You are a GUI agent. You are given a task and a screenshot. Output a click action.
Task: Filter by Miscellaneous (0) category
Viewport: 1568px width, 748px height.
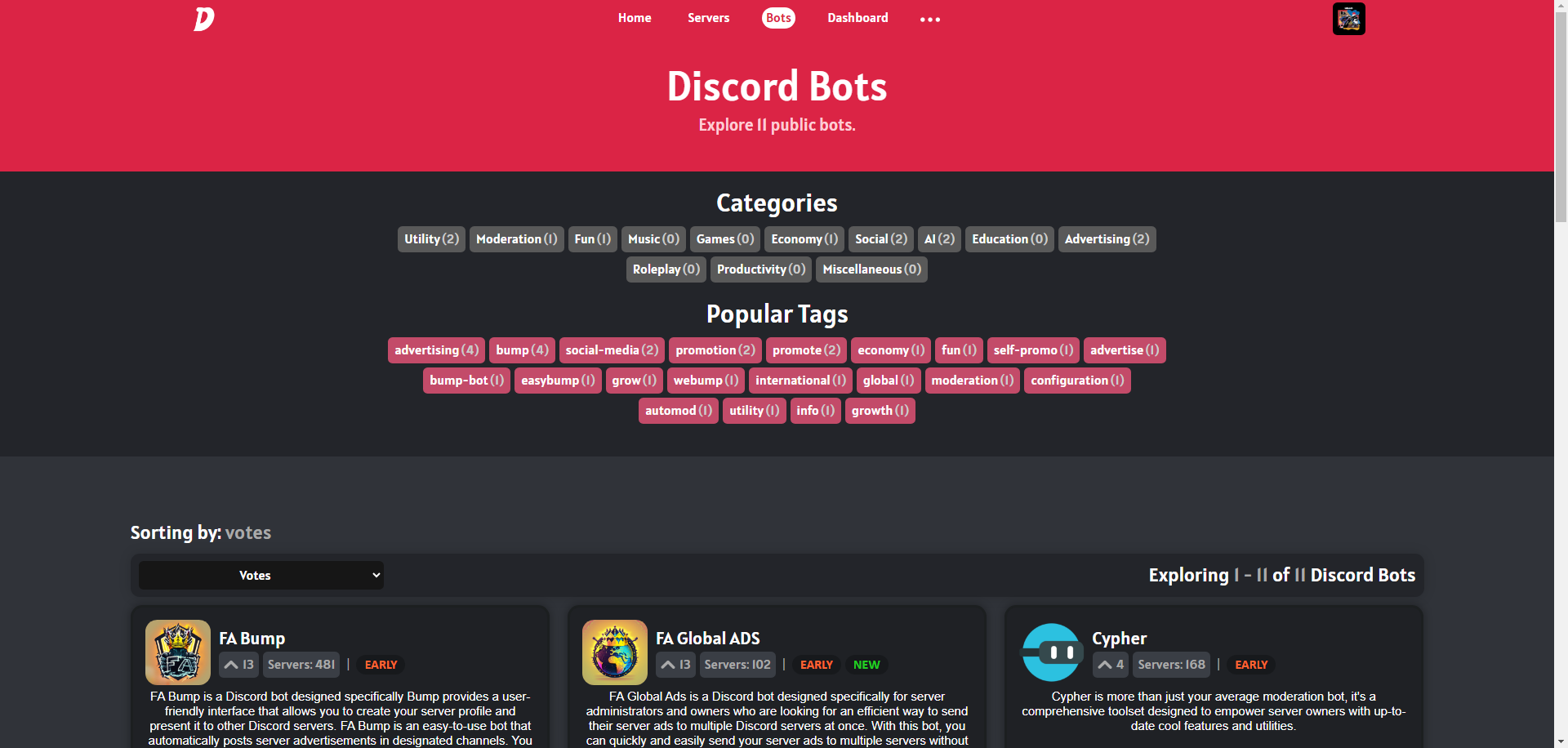point(871,269)
